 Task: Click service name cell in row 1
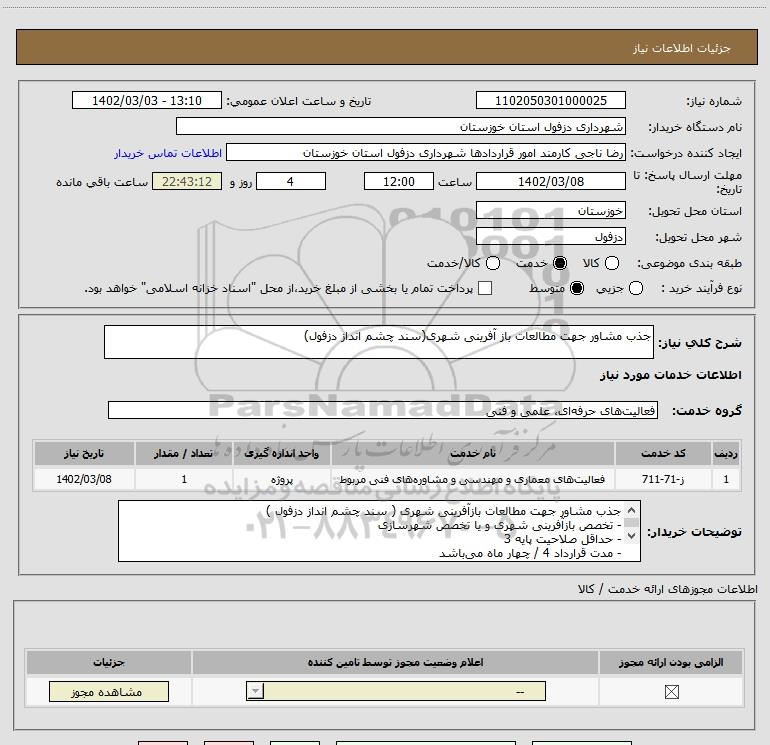tap(473, 479)
